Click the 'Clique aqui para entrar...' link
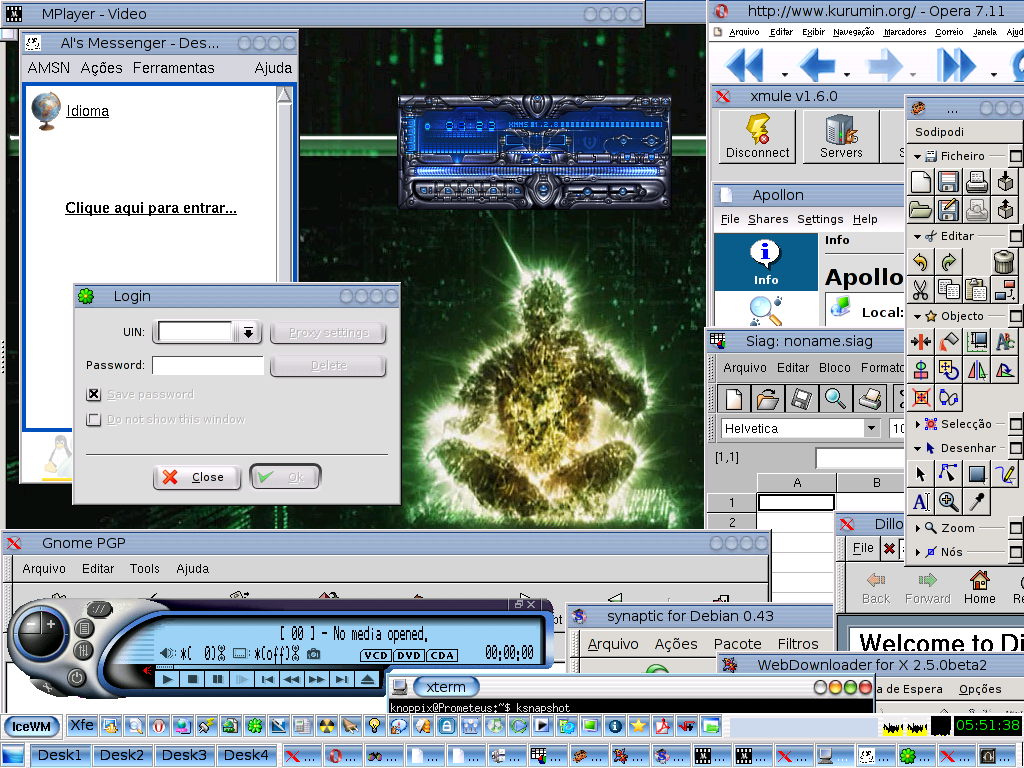 point(151,208)
